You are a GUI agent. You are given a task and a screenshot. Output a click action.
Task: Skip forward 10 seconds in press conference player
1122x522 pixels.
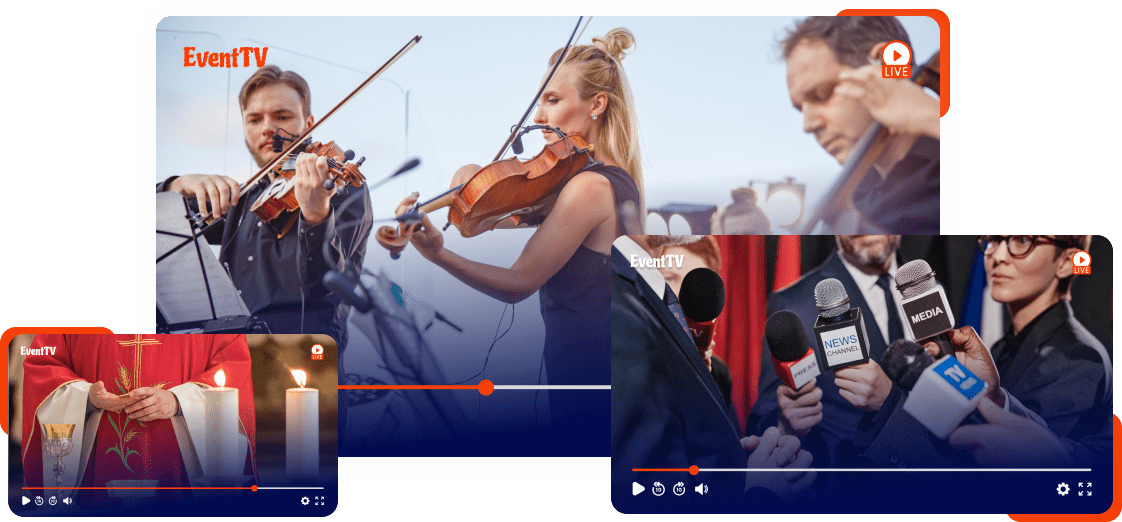(679, 489)
